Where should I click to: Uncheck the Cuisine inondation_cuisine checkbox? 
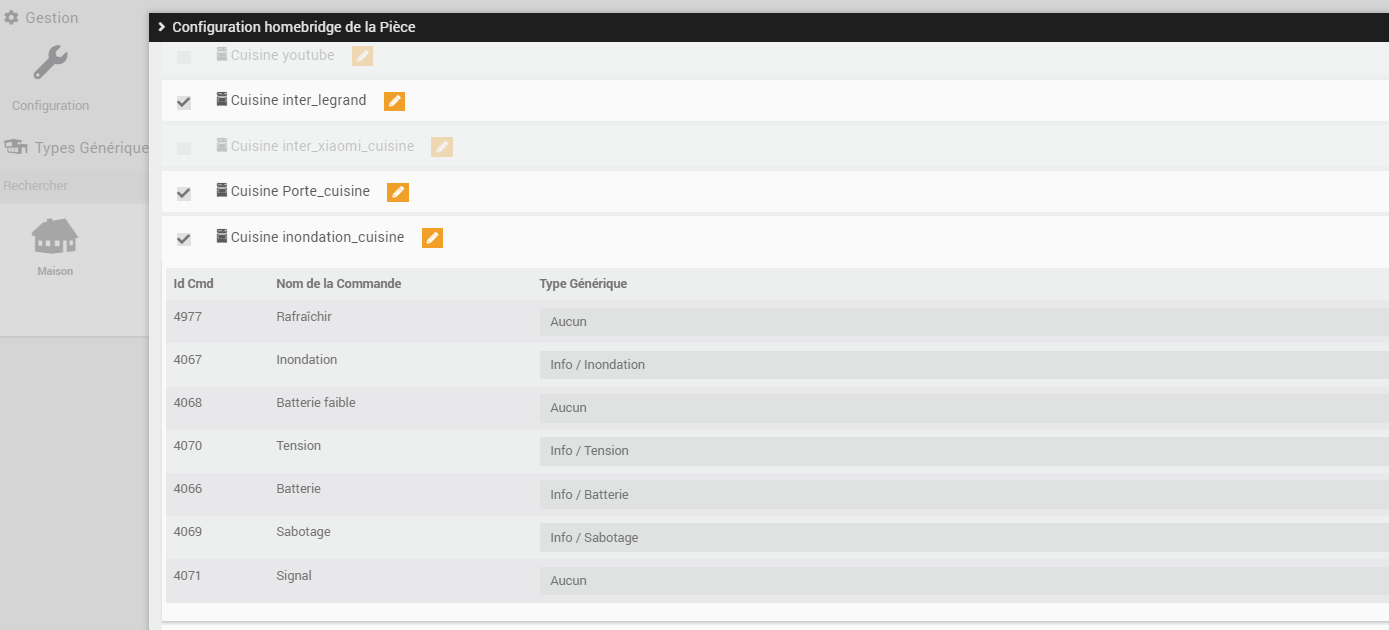(x=184, y=239)
